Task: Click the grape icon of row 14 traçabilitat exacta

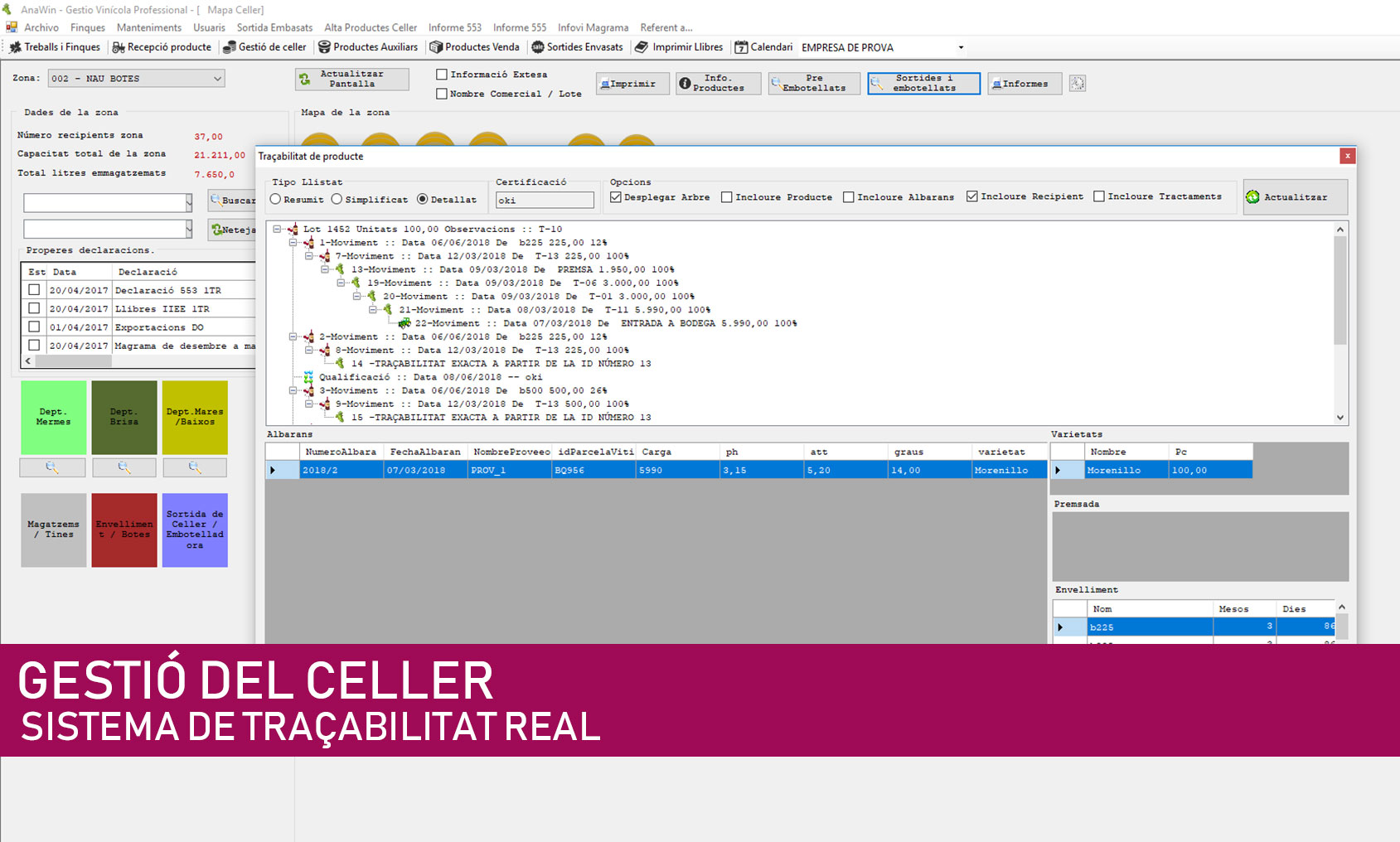Action: pyautogui.click(x=340, y=364)
